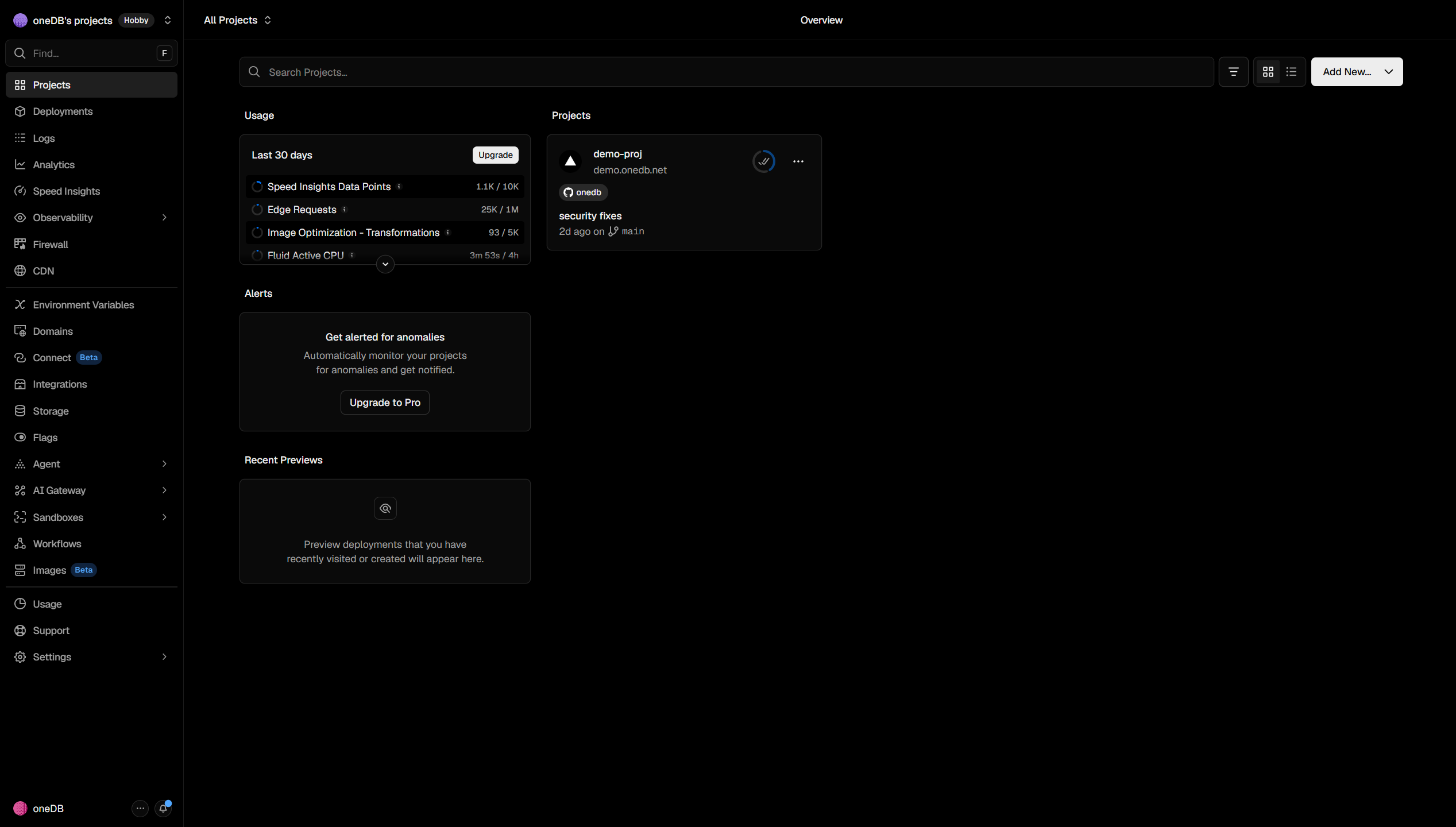Open Speed Insights page
1456x827 pixels.
pyautogui.click(x=91, y=191)
